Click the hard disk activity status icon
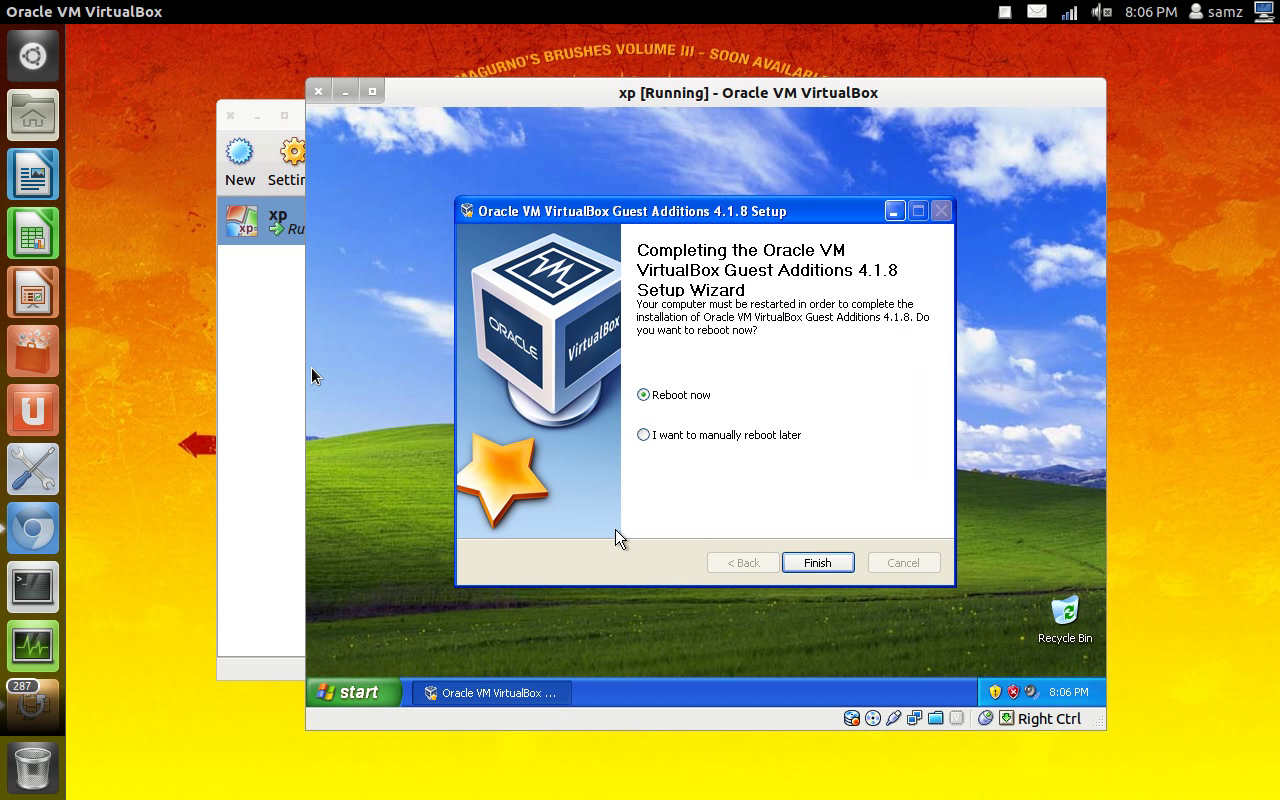 click(x=852, y=718)
